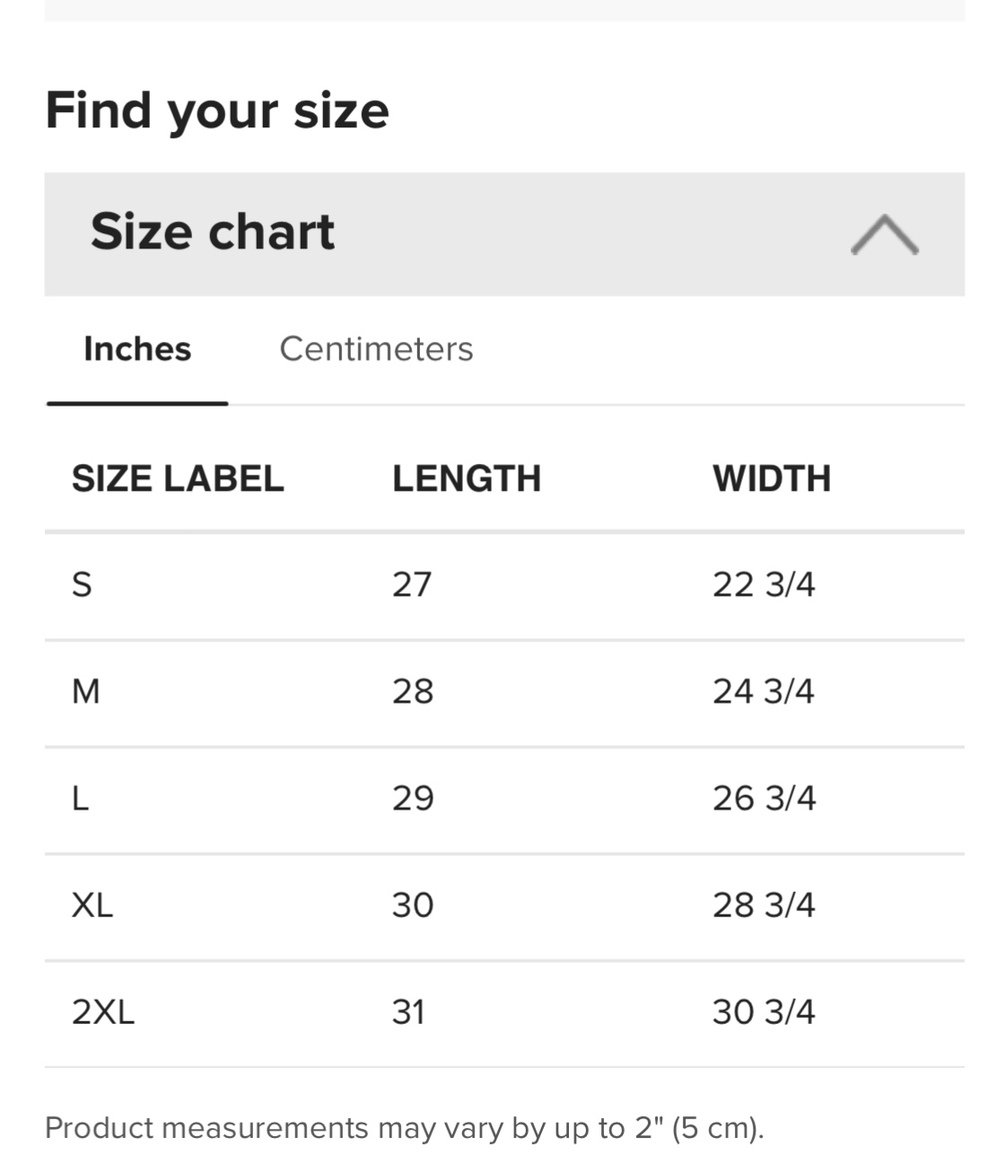
Task: Click the length value 29
Action: pos(412,798)
